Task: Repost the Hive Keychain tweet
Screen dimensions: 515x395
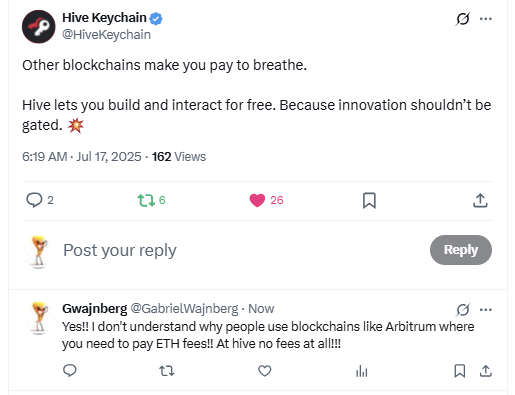Action: click(146, 200)
